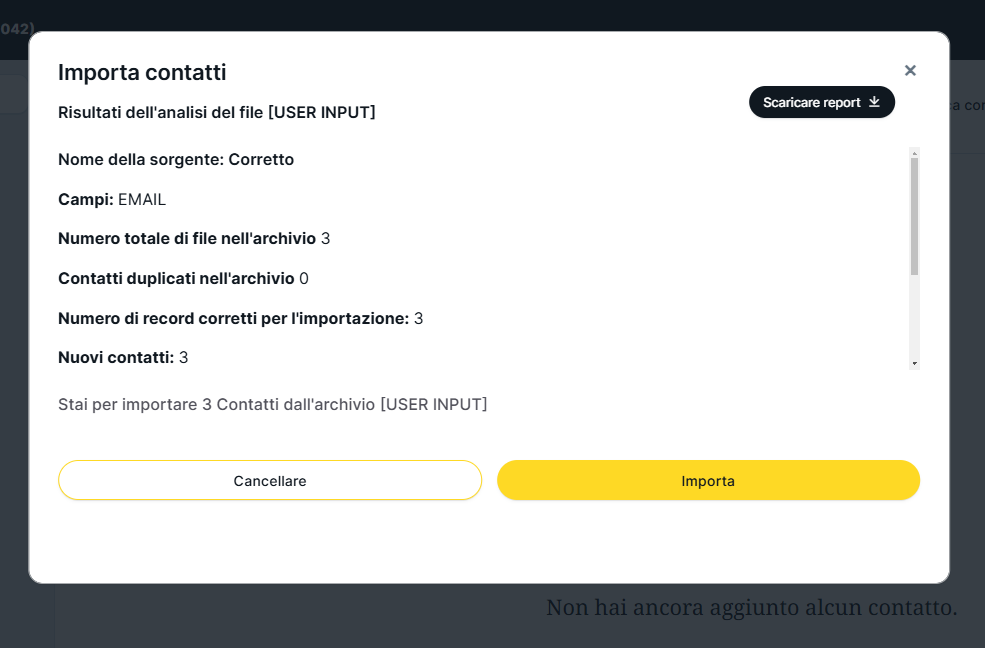Click the Importa contatti dialog title
This screenshot has height=648, width=985.
tap(142, 72)
